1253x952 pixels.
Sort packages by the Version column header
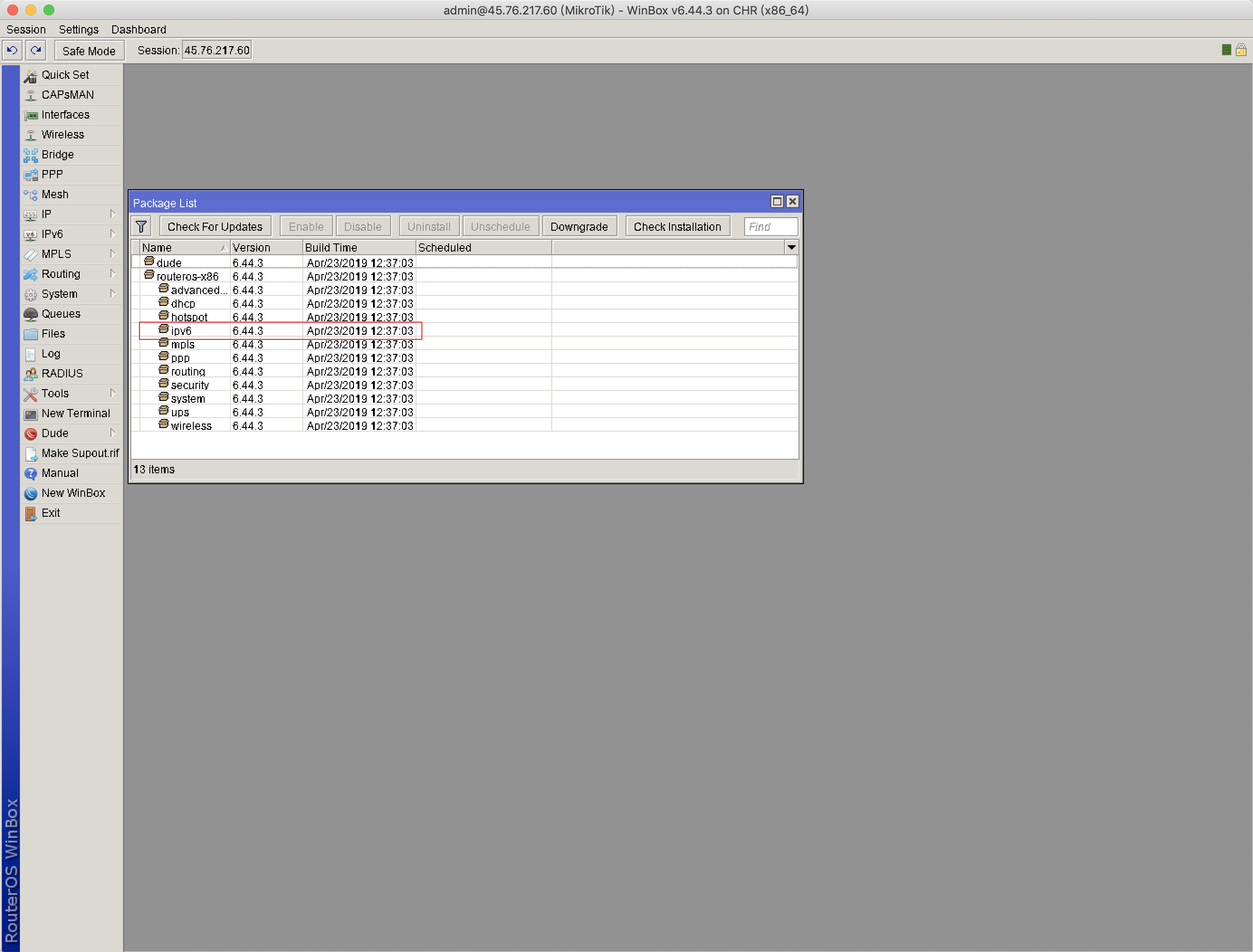(x=267, y=248)
